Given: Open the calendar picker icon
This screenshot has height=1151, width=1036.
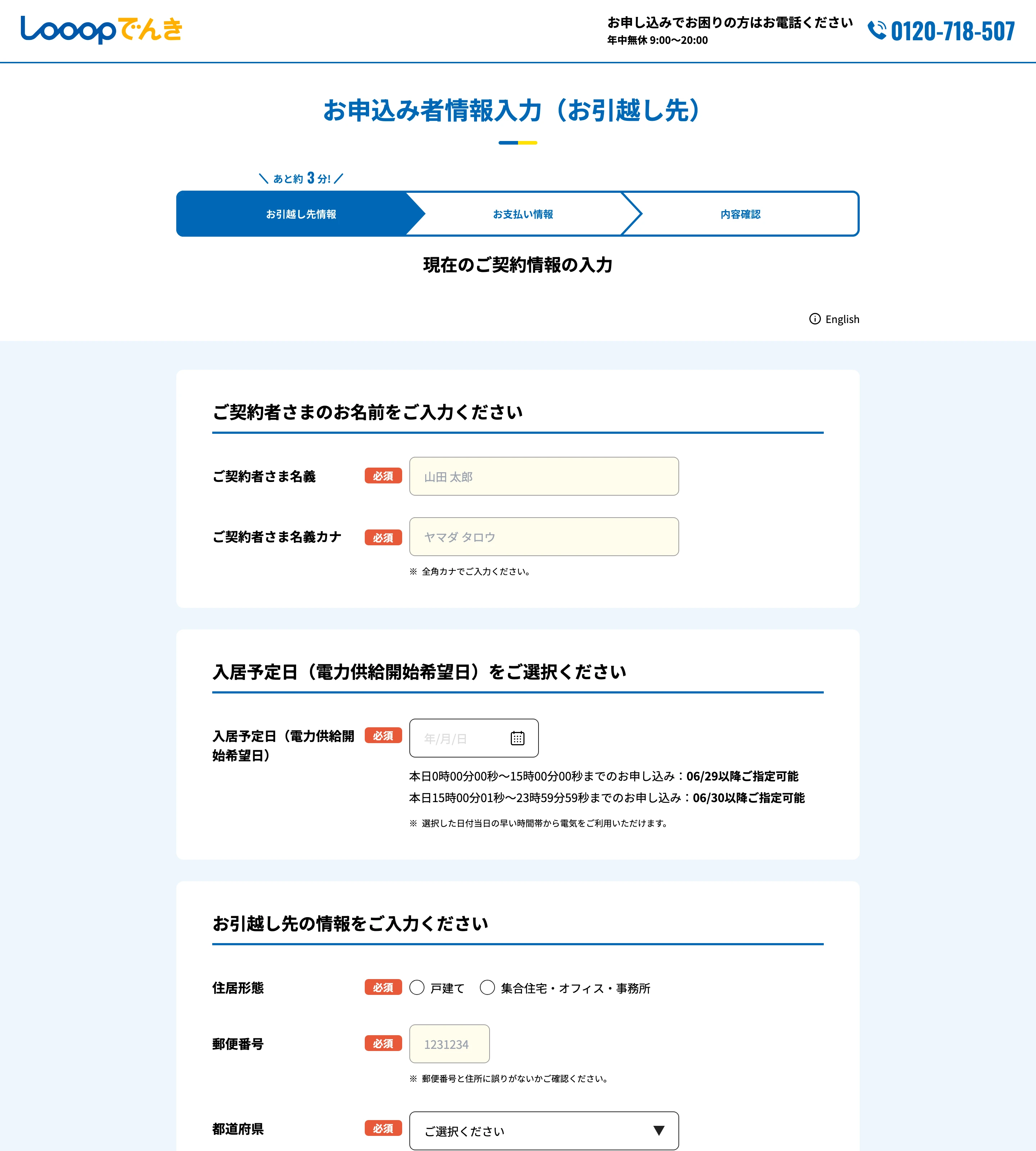Looking at the screenshot, I should (517, 738).
